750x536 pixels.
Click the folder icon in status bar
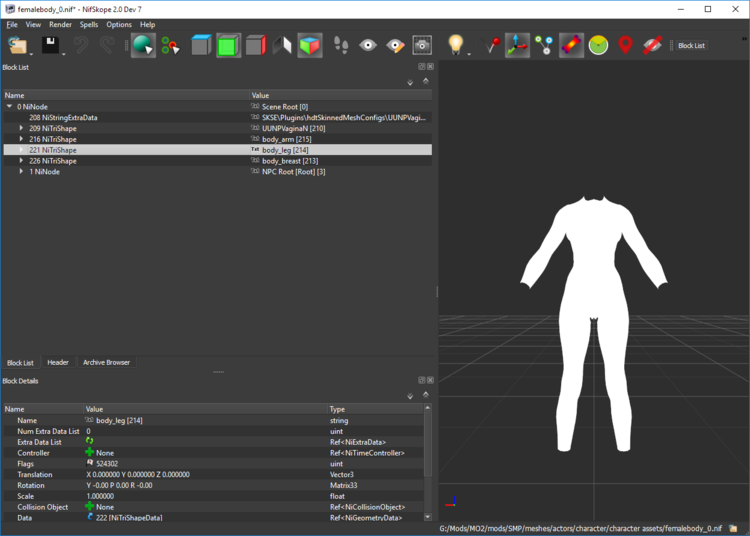[x=733, y=528]
